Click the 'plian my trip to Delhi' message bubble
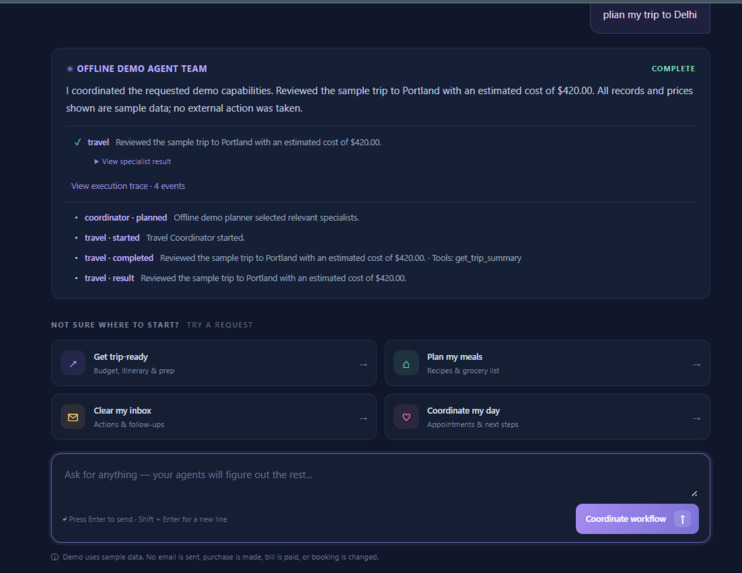Image resolution: width=742 pixels, height=573 pixels. [x=650, y=16]
